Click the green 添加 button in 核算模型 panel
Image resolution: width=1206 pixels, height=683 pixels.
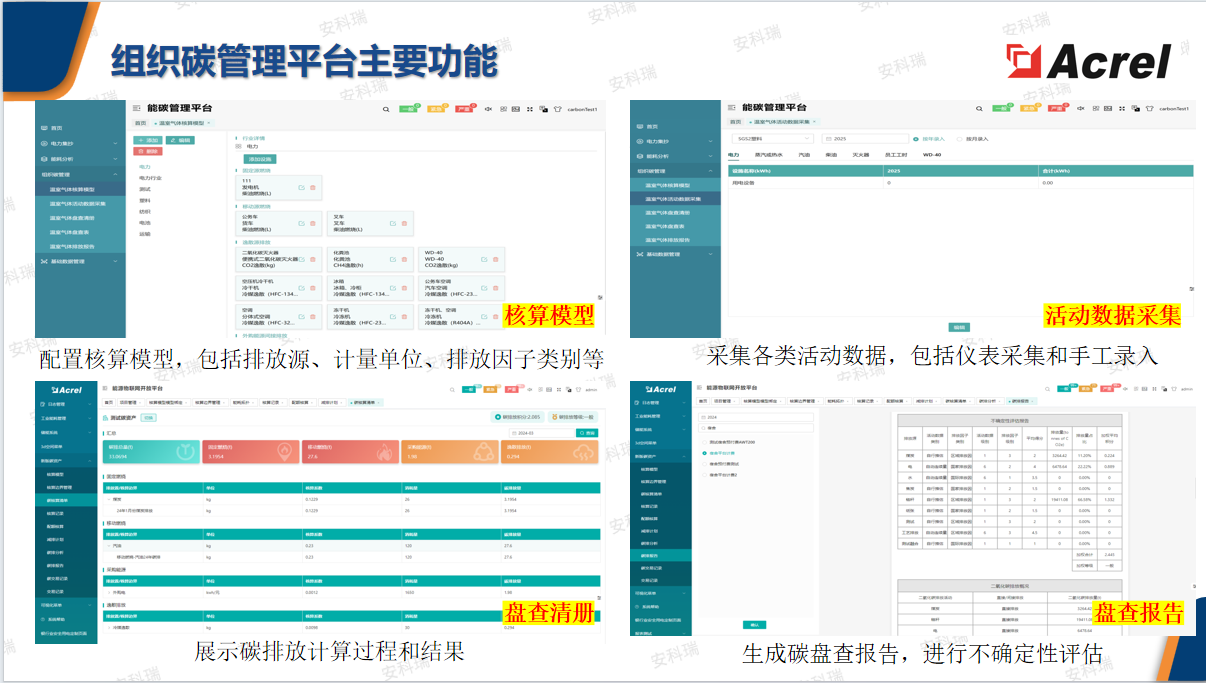148,140
